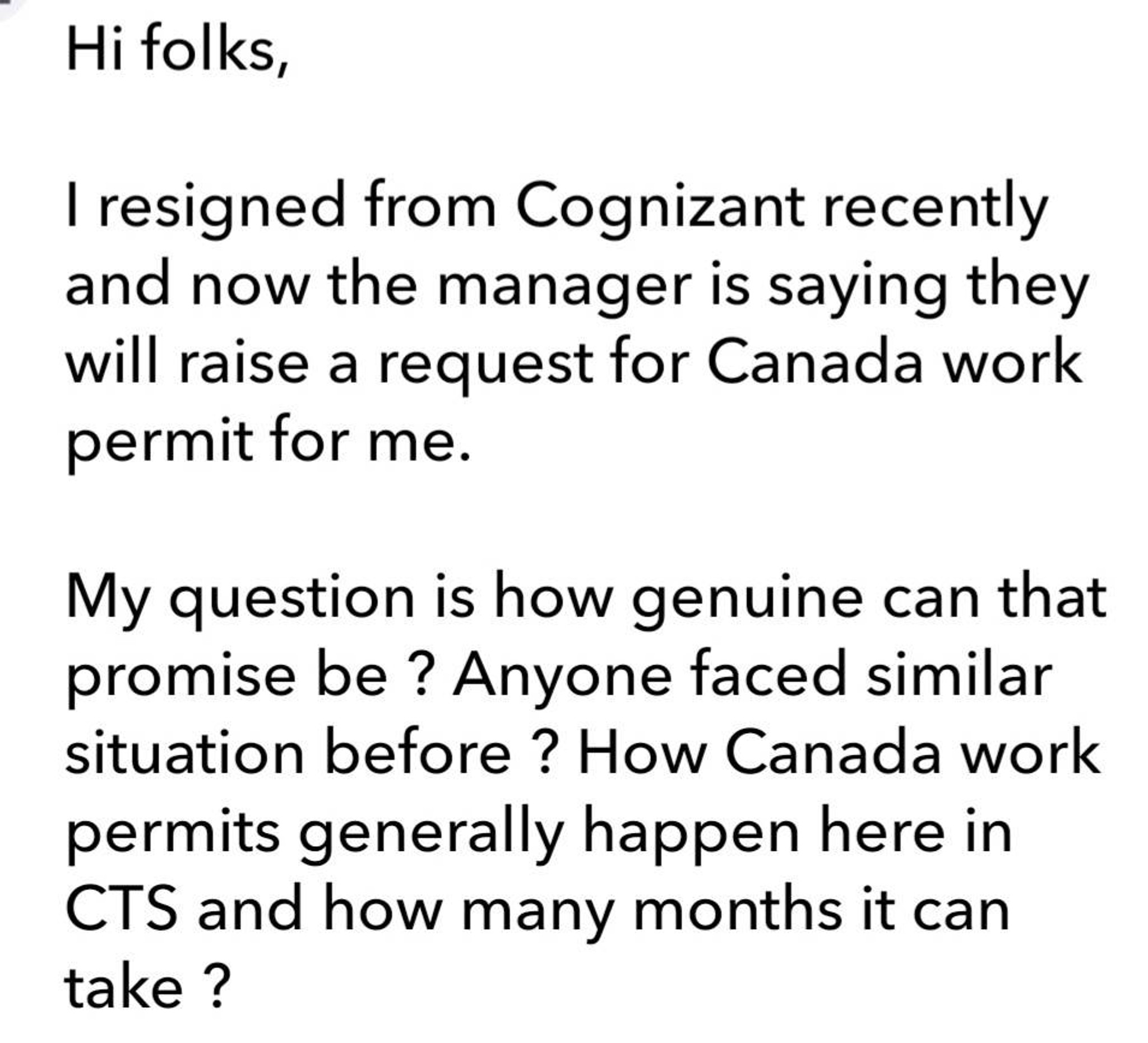Click the word "promise" in the post

(x=181, y=679)
